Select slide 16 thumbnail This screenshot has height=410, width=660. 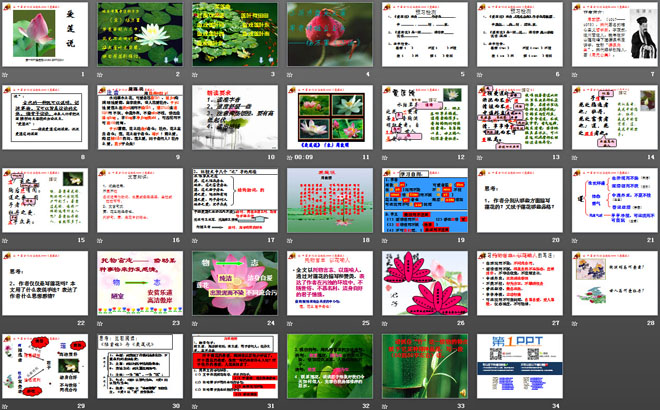140,200
